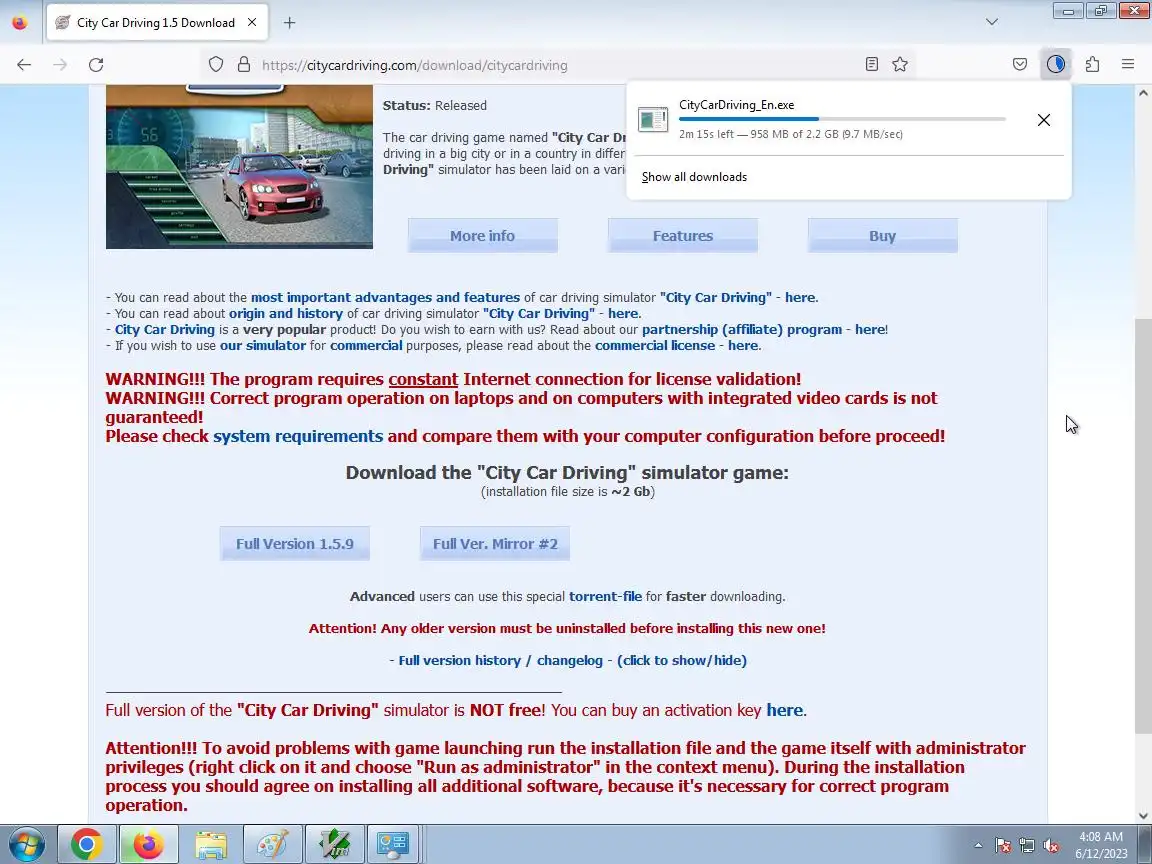Click the muted volume tray icon
The image size is (1152, 864).
(1051, 846)
